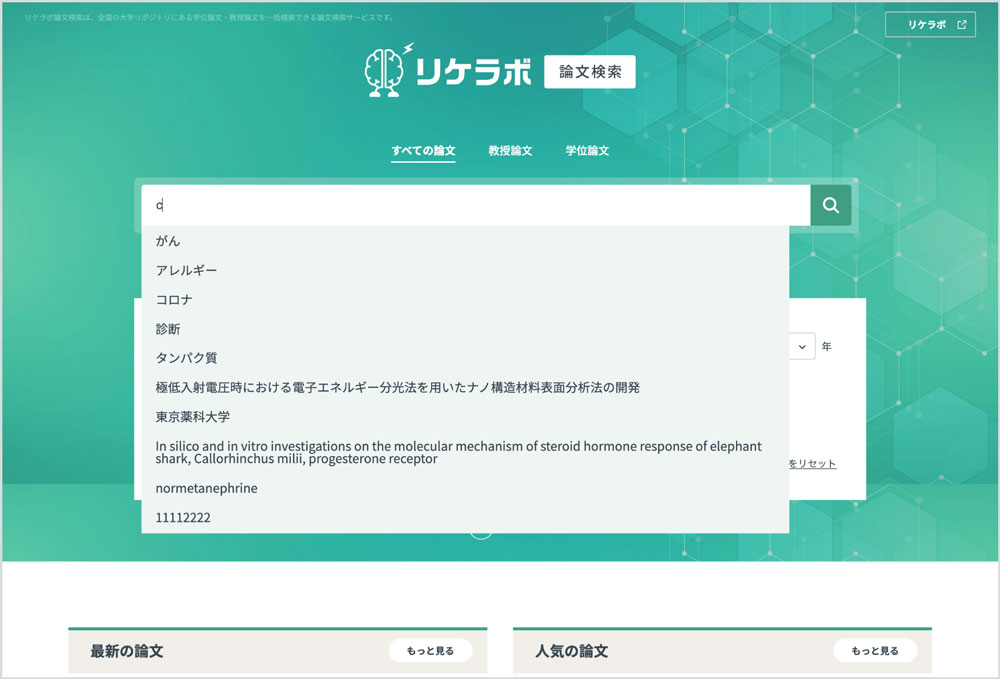Screen dimensions: 1000x679
Task: Choose the In silico and in vitro suggestion
Action: coord(465,453)
